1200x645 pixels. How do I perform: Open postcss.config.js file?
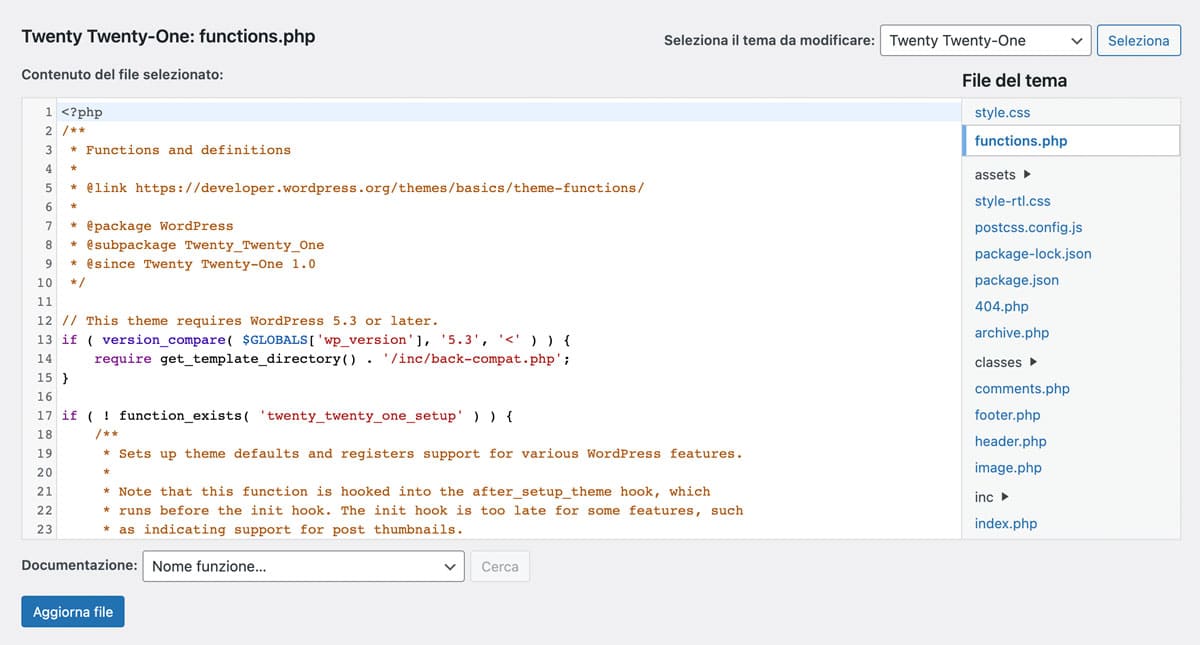point(1029,227)
